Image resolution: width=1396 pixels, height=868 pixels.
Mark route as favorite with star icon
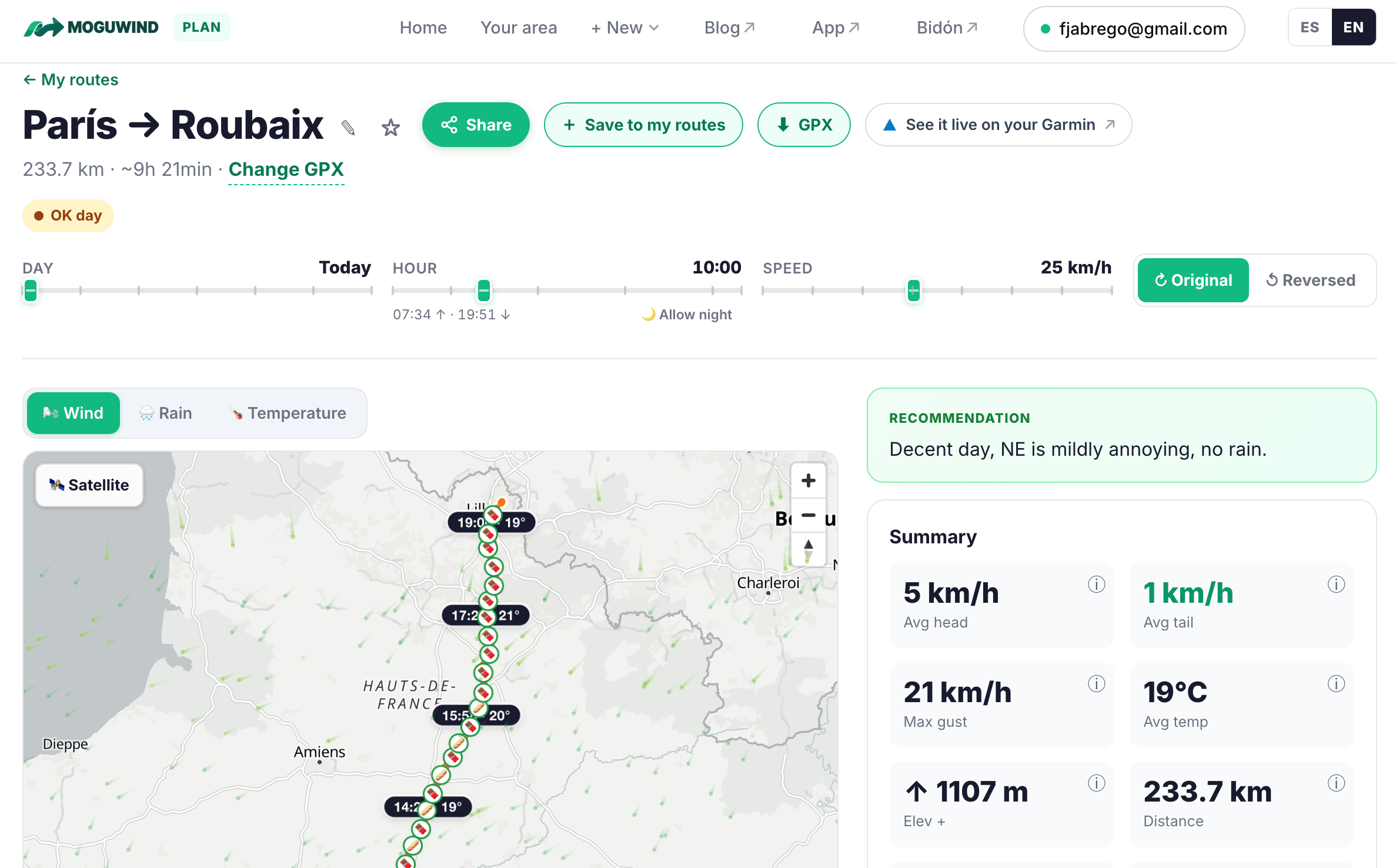click(390, 127)
